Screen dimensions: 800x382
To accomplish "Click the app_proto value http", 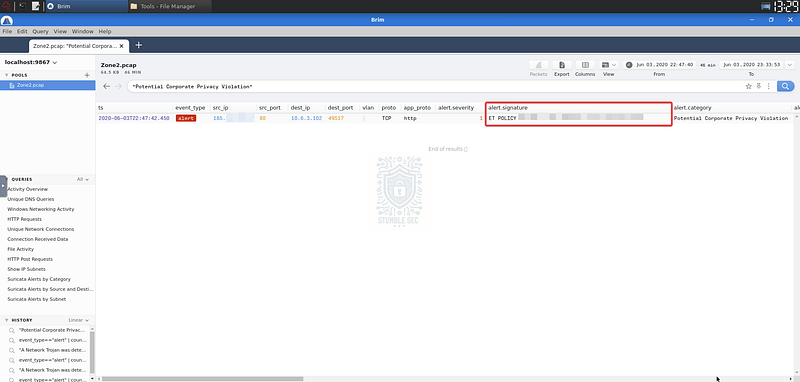I will 410,118.
